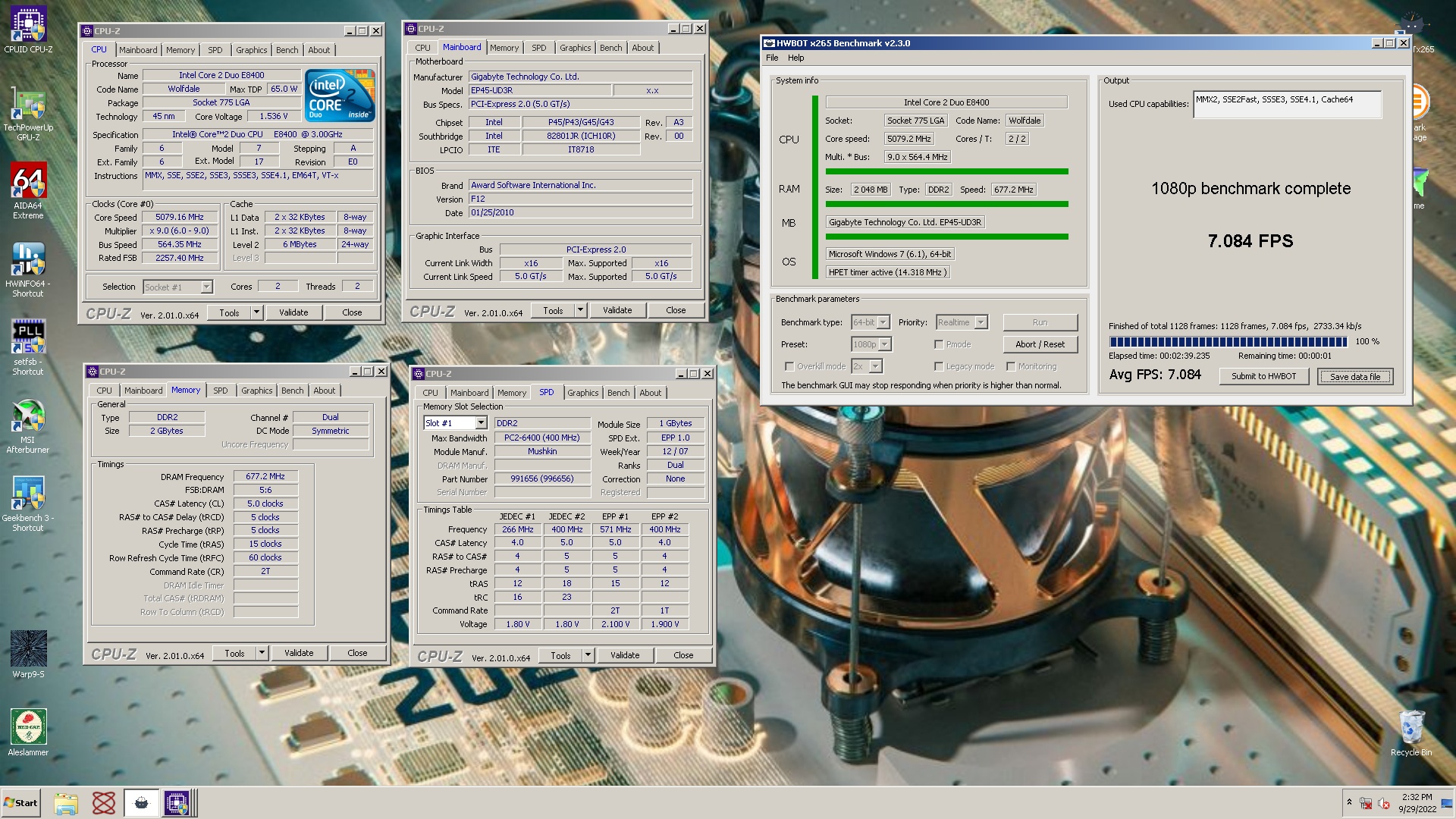Click the title bar icon of the CPU-Z Memory window
Viewport: 1456px width, 819px height.
click(93, 372)
